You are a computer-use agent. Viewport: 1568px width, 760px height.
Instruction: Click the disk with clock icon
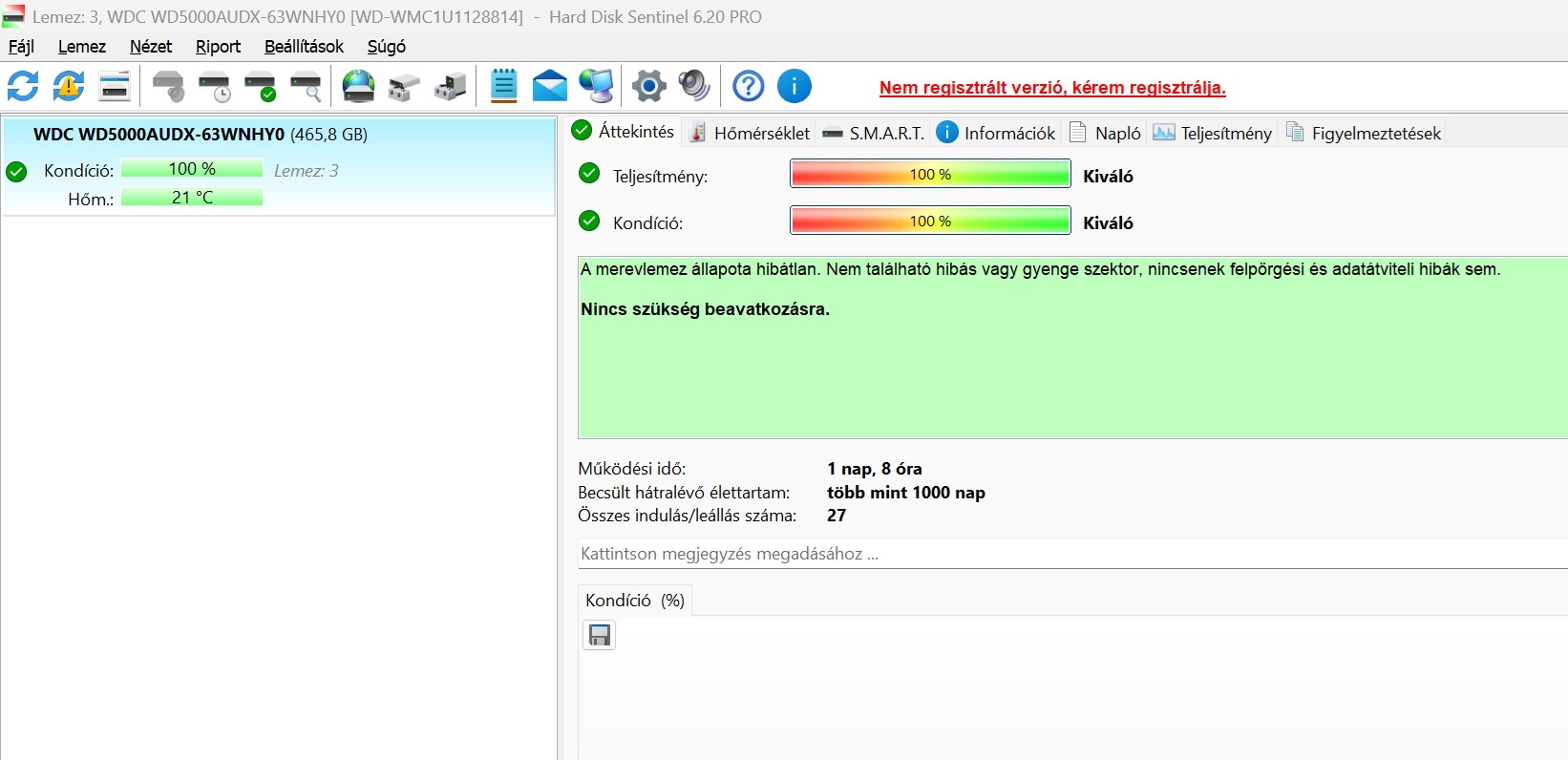tap(215, 86)
